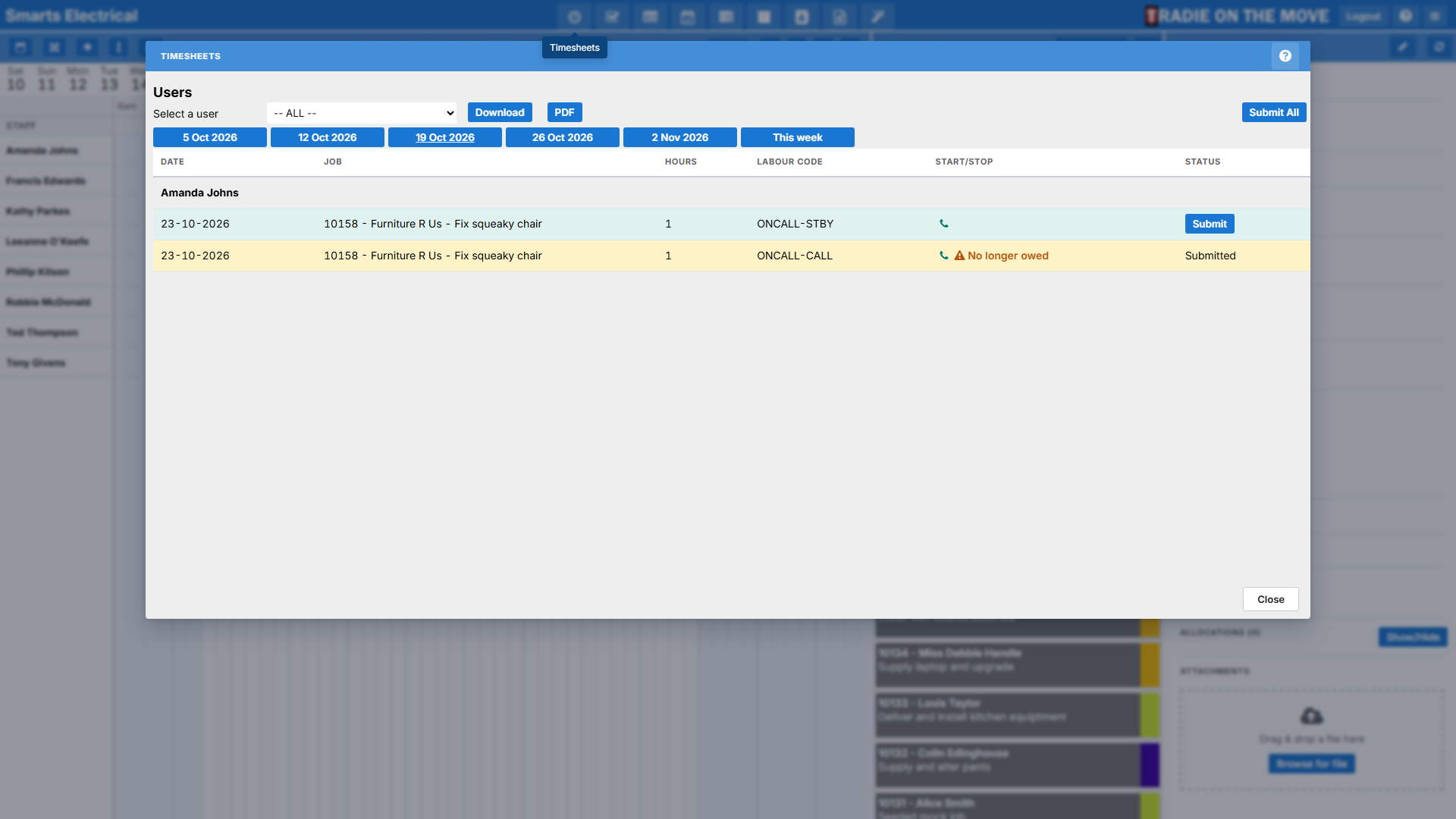Select Francis Edwards in background staff list

(45, 180)
